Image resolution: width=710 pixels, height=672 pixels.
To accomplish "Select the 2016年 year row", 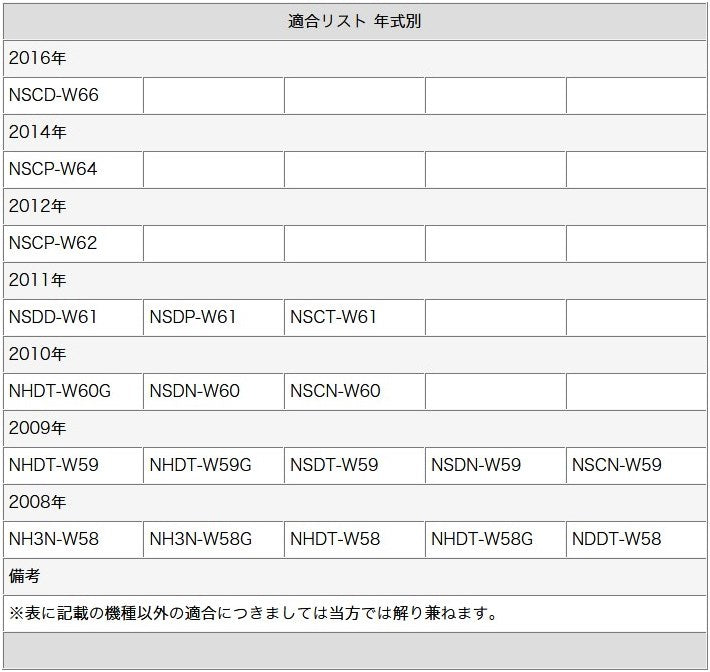I will (355, 58).
